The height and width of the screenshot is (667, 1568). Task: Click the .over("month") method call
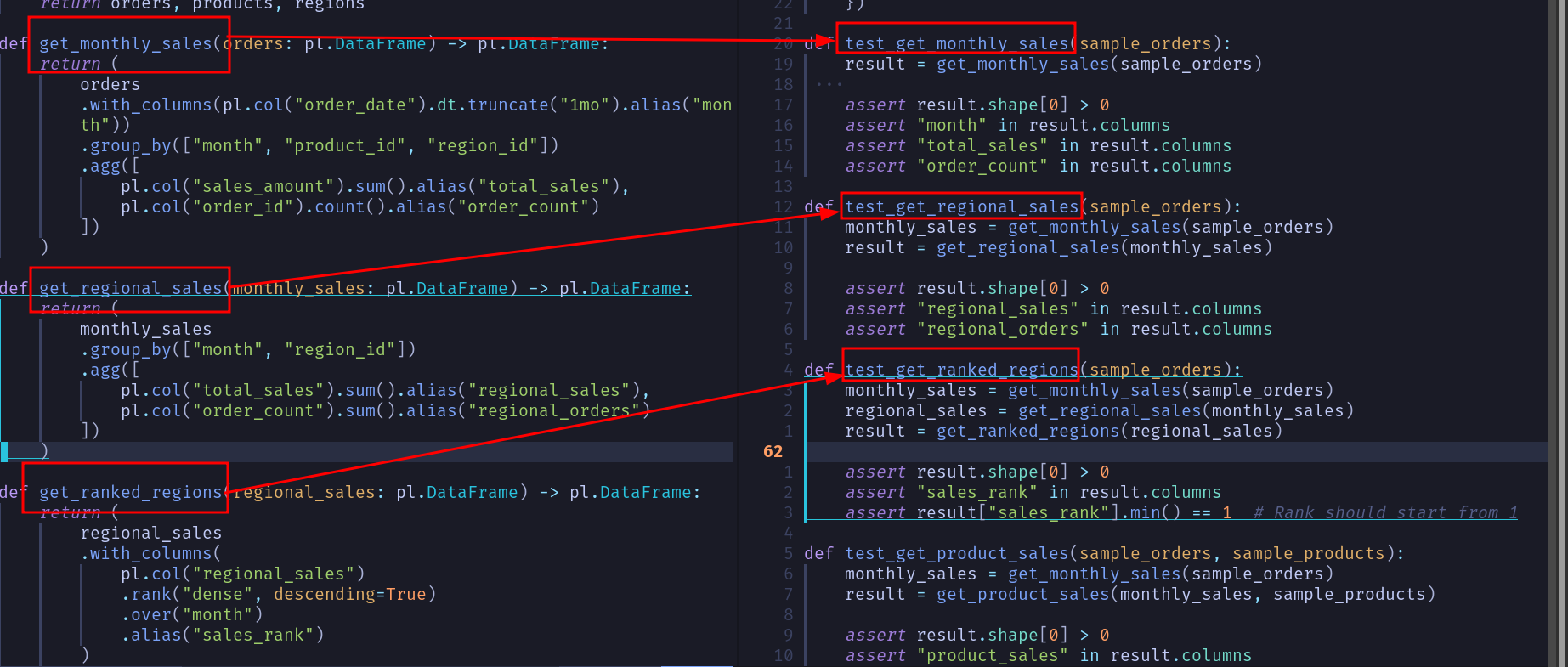(192, 615)
